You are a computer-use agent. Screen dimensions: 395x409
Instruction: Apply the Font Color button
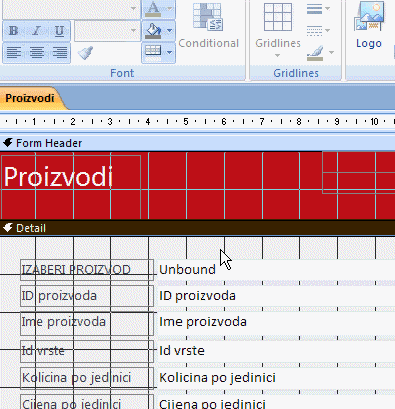(x=153, y=9)
